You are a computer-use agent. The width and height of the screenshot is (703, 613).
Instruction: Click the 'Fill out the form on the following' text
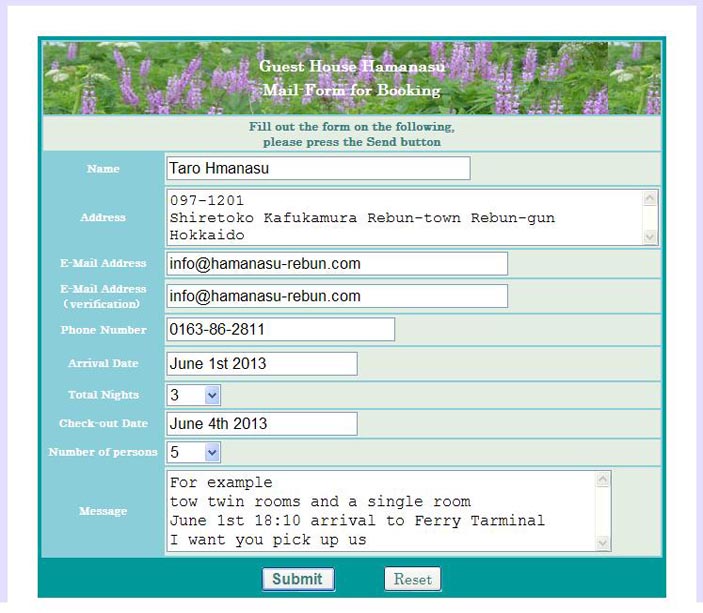(x=352, y=126)
